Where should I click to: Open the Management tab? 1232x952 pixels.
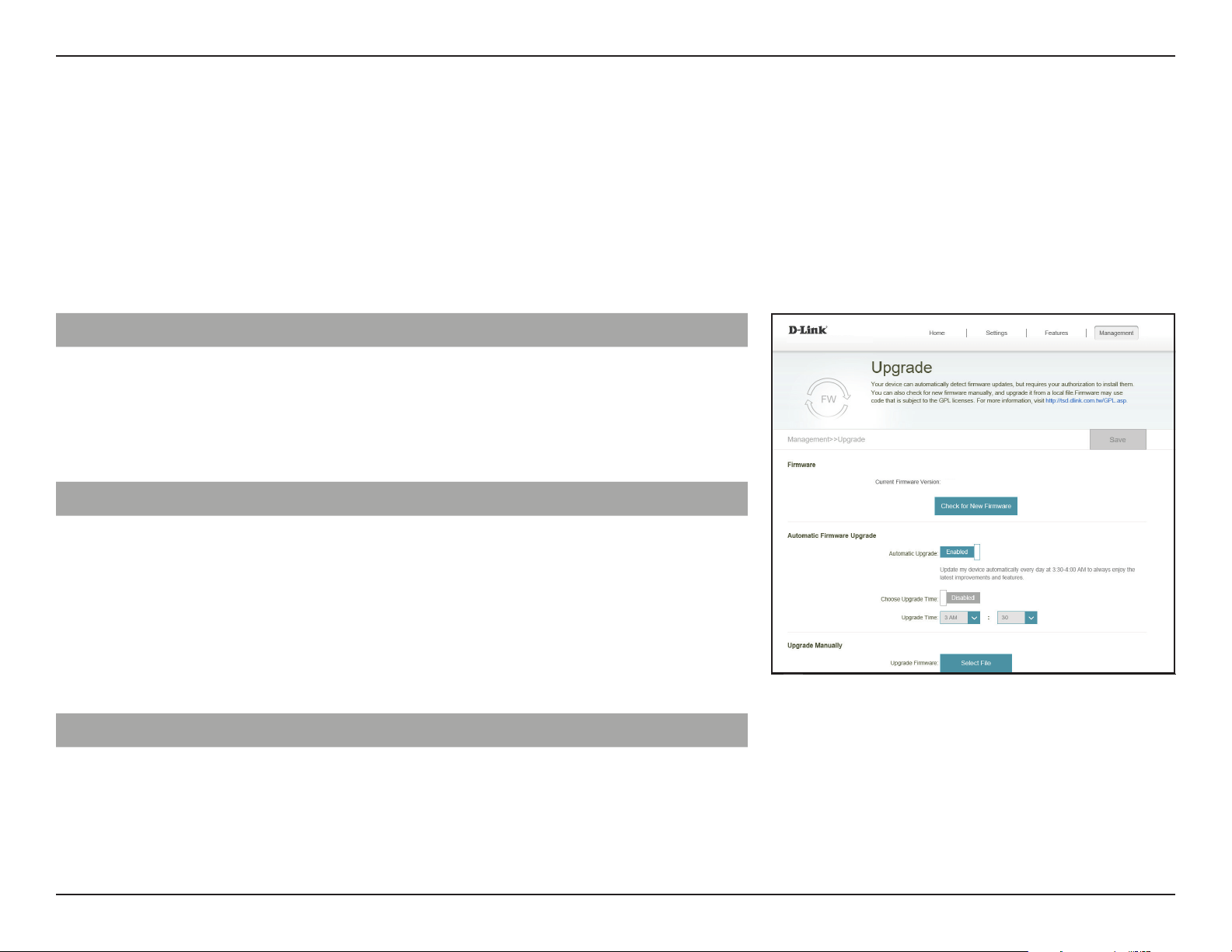(1116, 333)
